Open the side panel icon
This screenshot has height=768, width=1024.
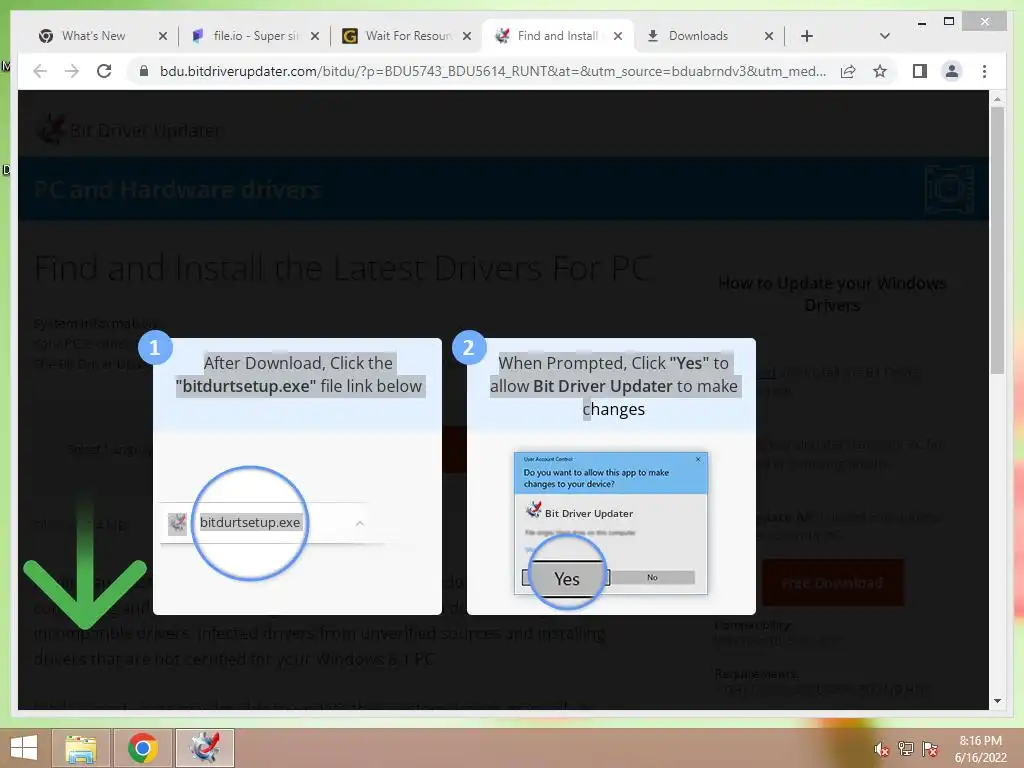point(920,71)
